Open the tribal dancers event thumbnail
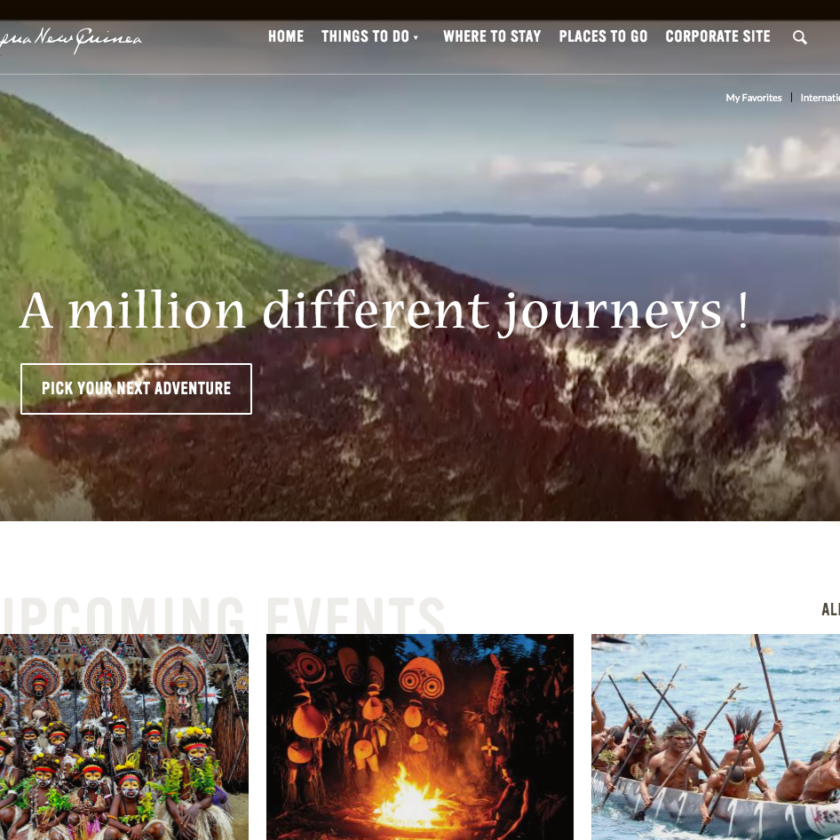 click(124, 737)
